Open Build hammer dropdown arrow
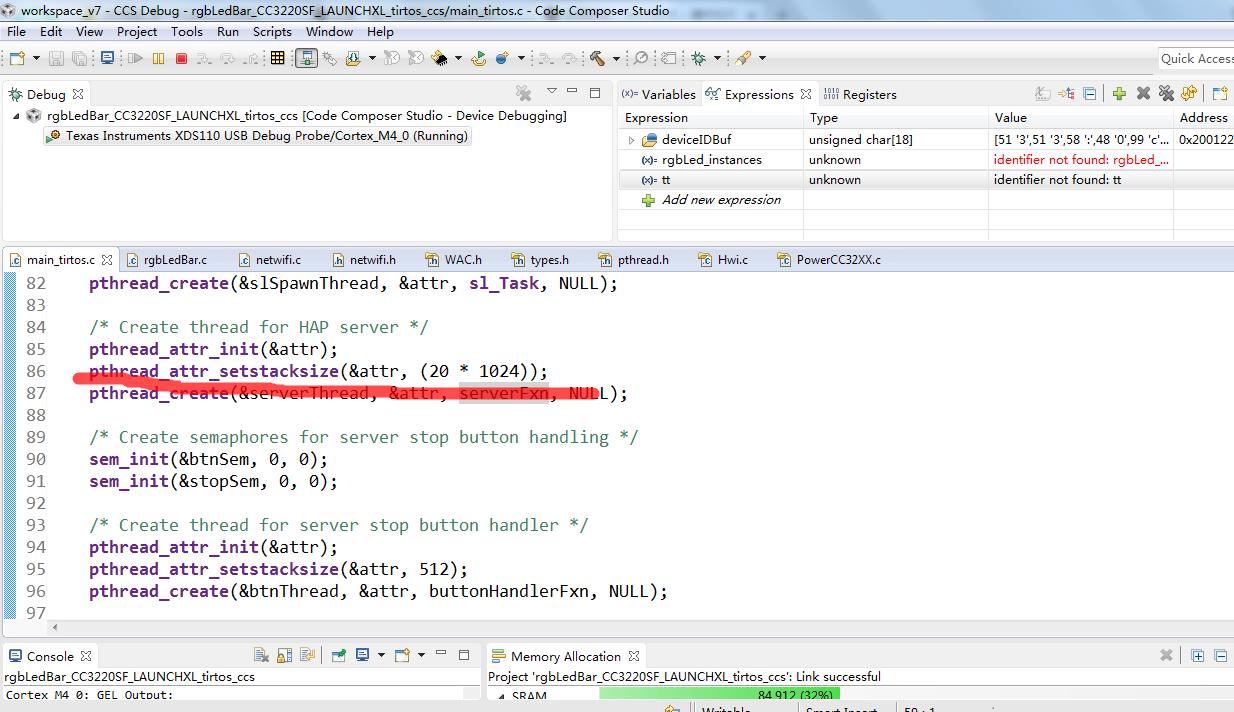This screenshot has height=712, width=1234. tap(616, 58)
